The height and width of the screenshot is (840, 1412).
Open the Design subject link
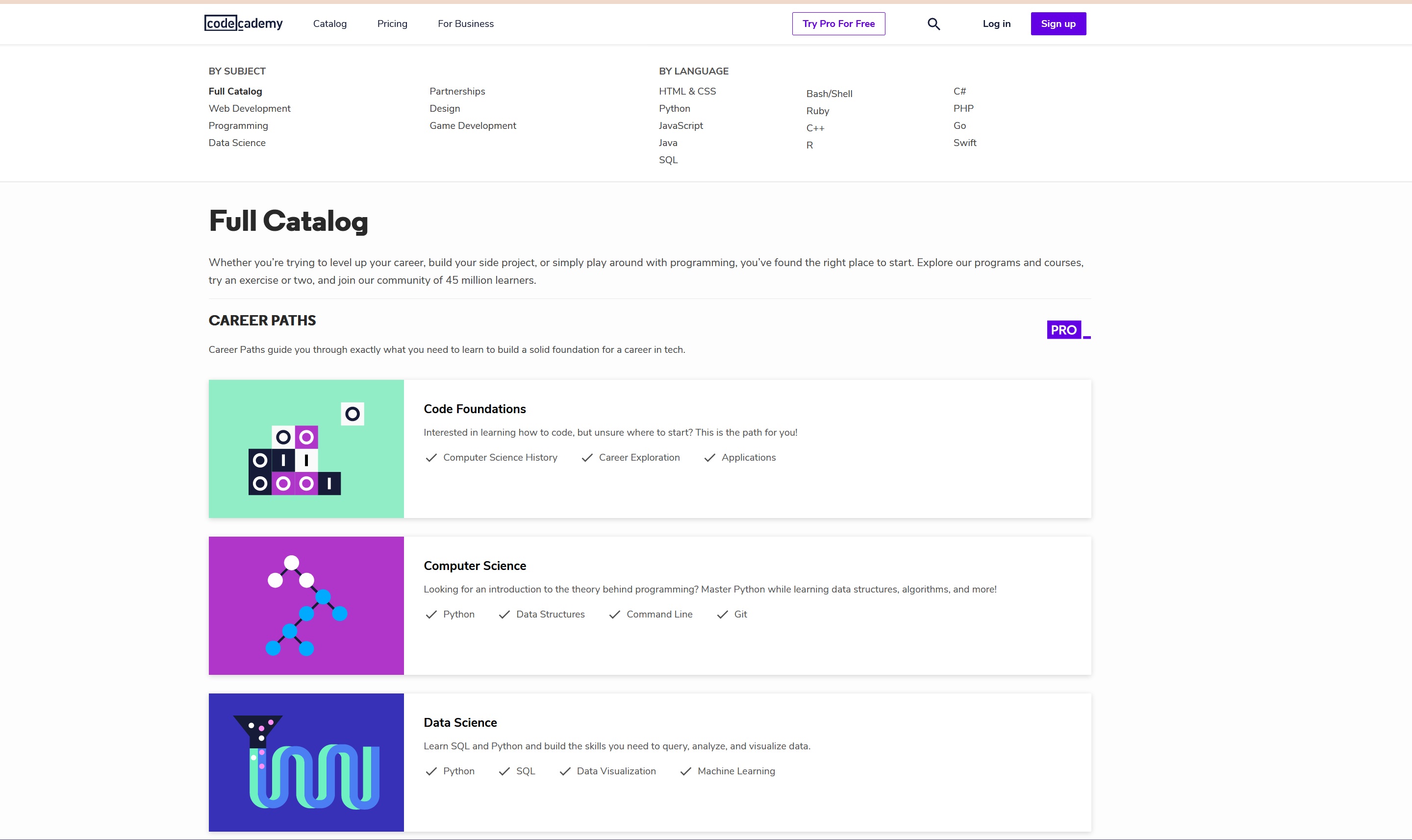(x=444, y=108)
